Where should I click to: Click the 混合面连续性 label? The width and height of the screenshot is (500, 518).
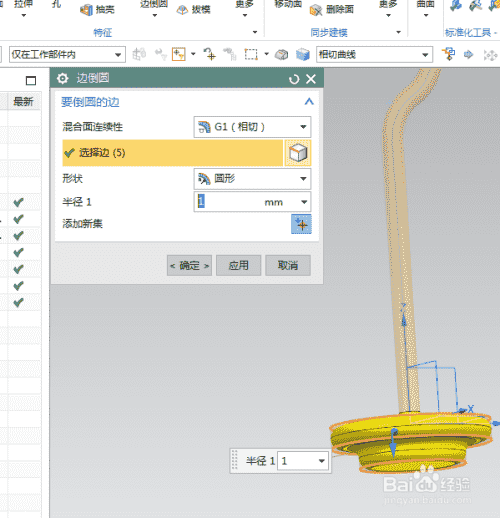pos(93,127)
